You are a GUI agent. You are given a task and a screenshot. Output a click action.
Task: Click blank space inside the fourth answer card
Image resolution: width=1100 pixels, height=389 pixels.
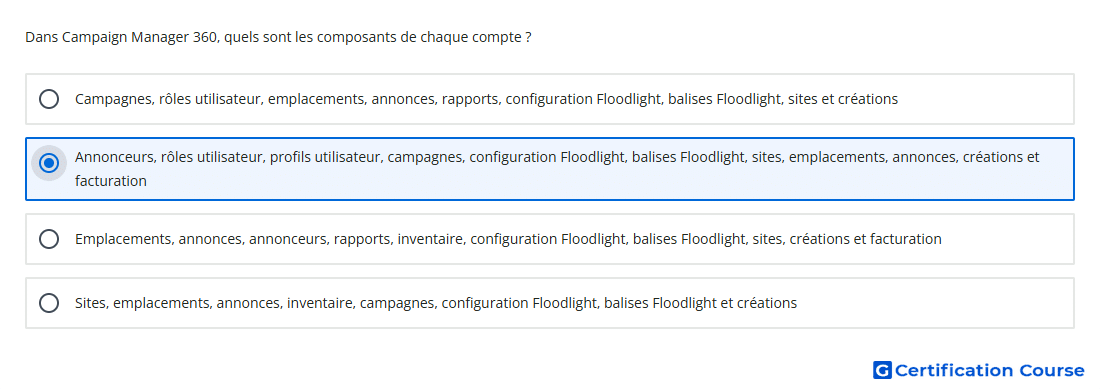[935, 303]
